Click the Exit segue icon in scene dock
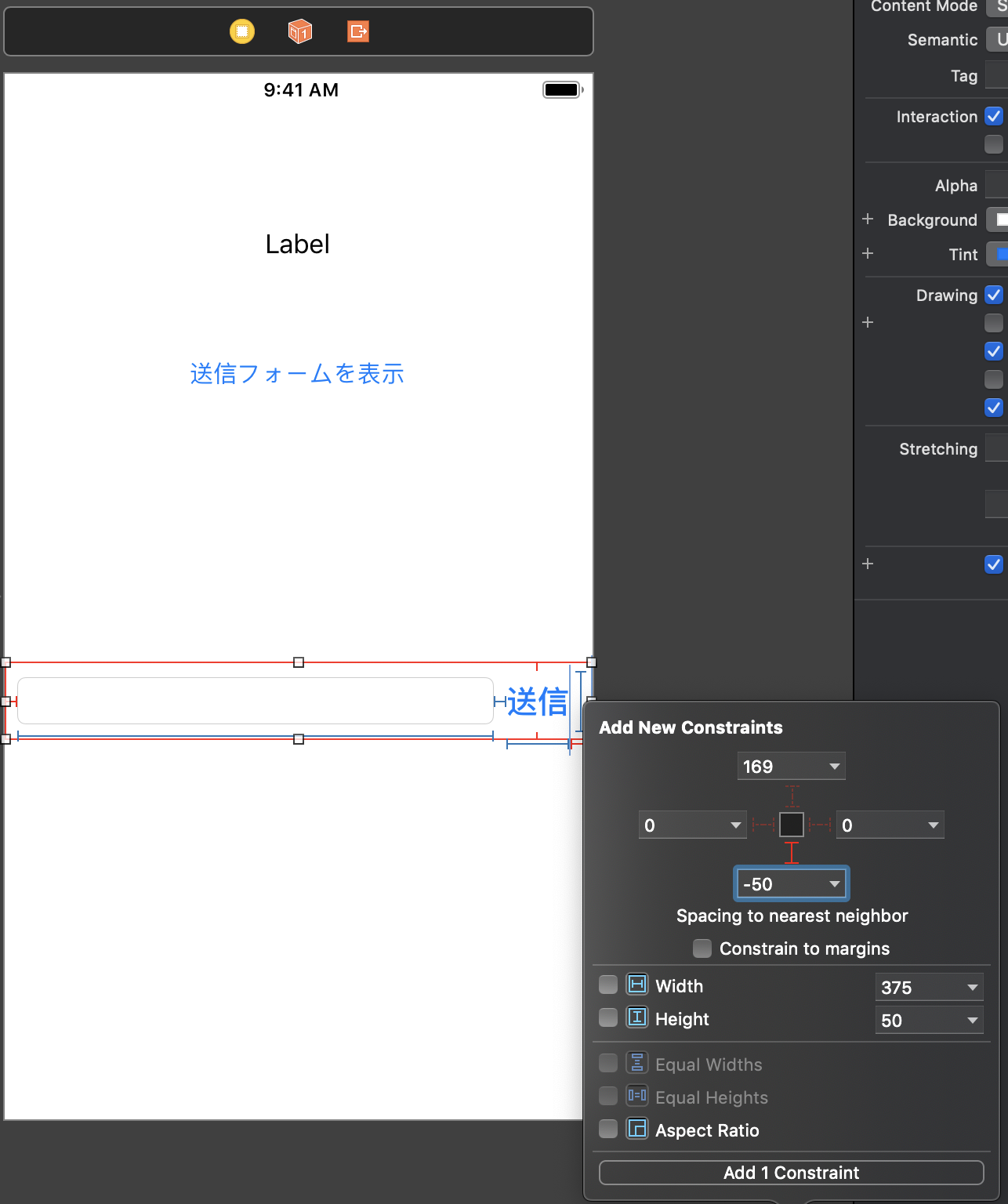1008x1204 pixels. pyautogui.click(x=357, y=32)
